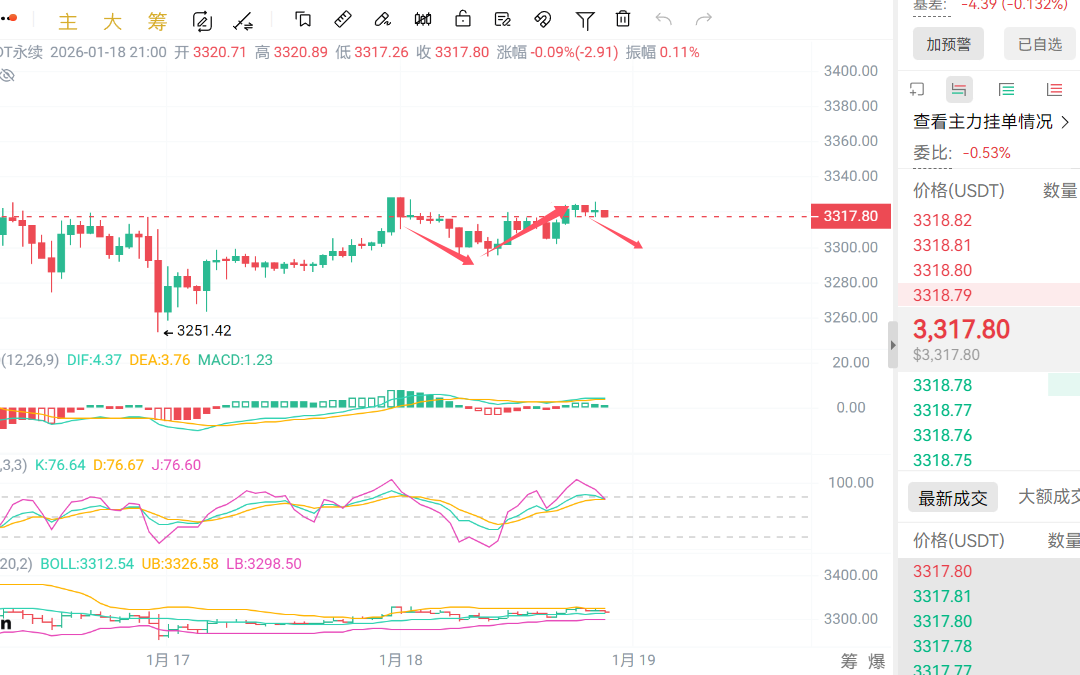Image resolution: width=1080 pixels, height=675 pixels.
Task: Toggle the 主 (main force) indicator
Action: click(68, 21)
